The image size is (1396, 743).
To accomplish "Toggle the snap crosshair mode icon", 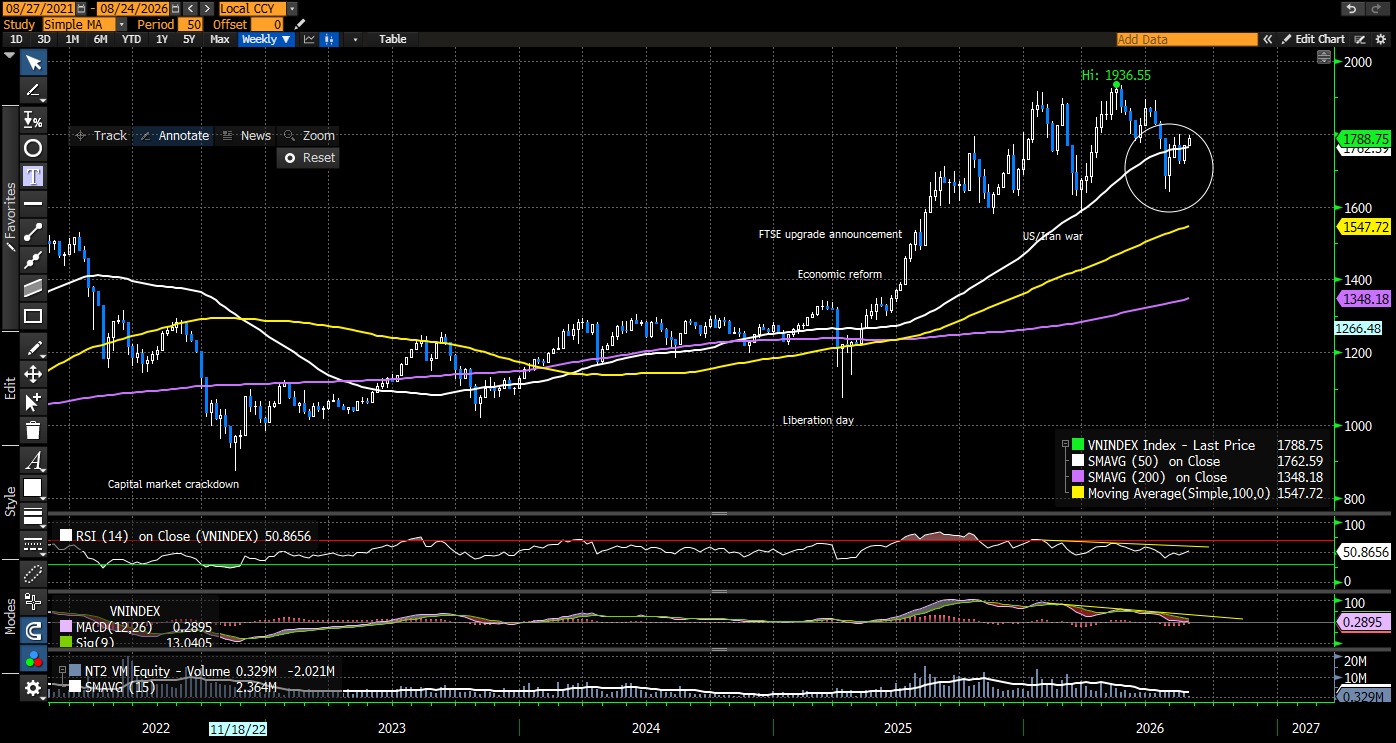I will (33, 602).
